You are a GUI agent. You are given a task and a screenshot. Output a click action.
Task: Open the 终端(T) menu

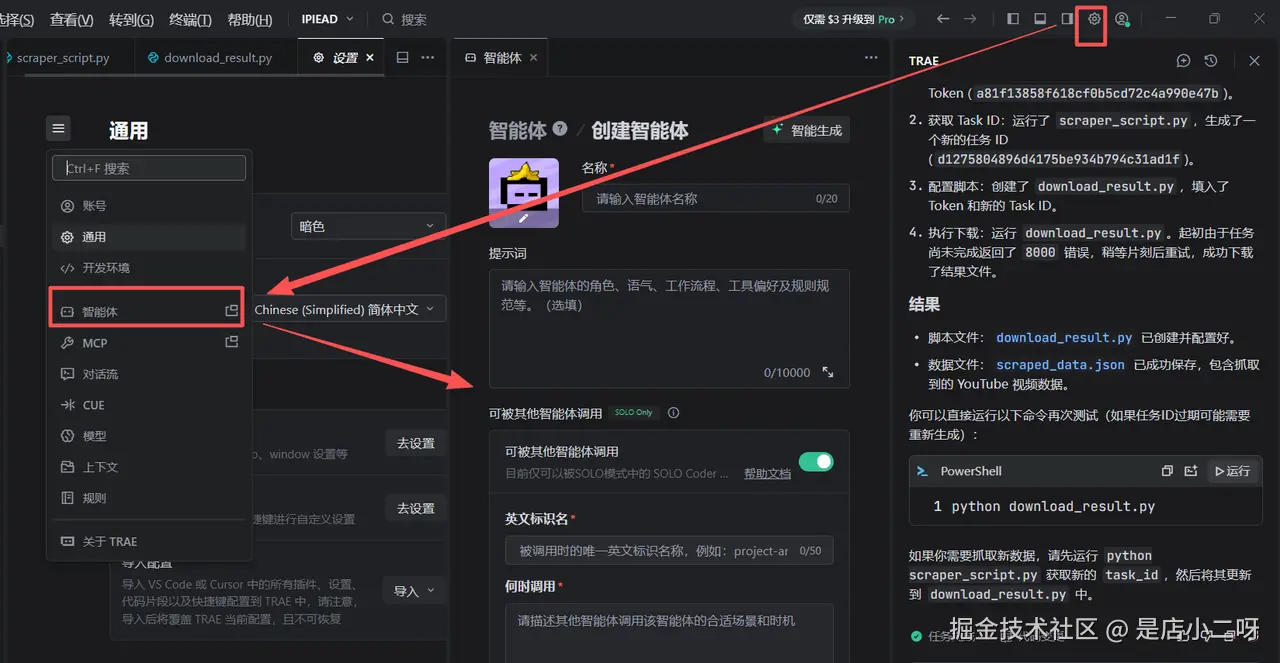pos(190,20)
